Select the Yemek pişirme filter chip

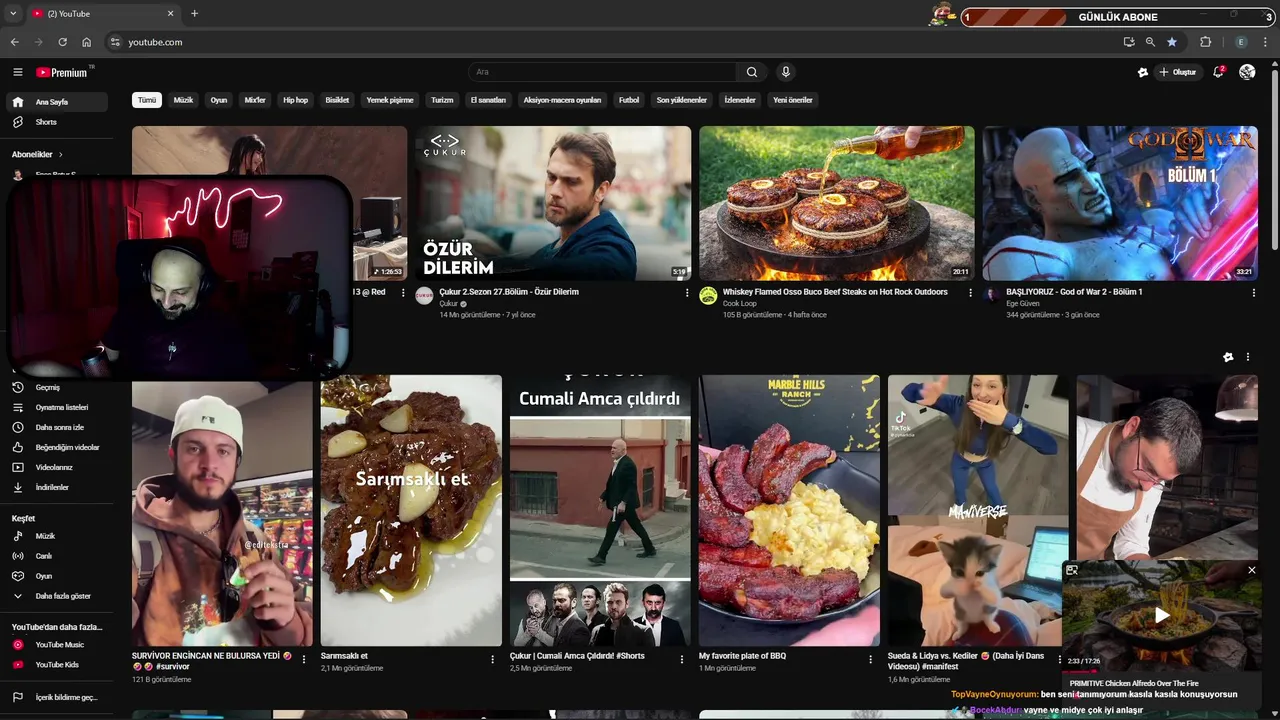390,100
